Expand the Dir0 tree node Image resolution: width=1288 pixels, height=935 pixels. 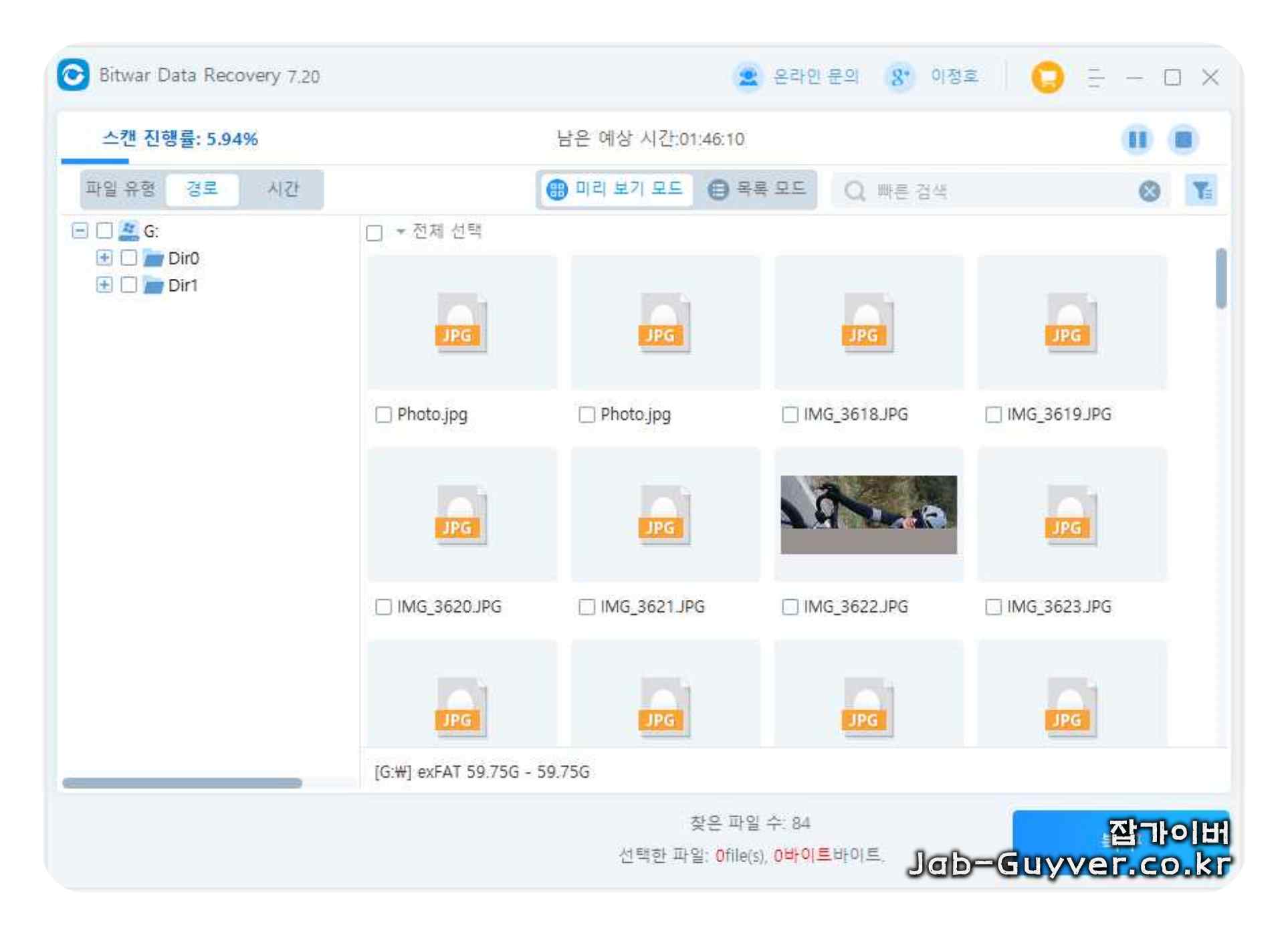[x=104, y=258]
